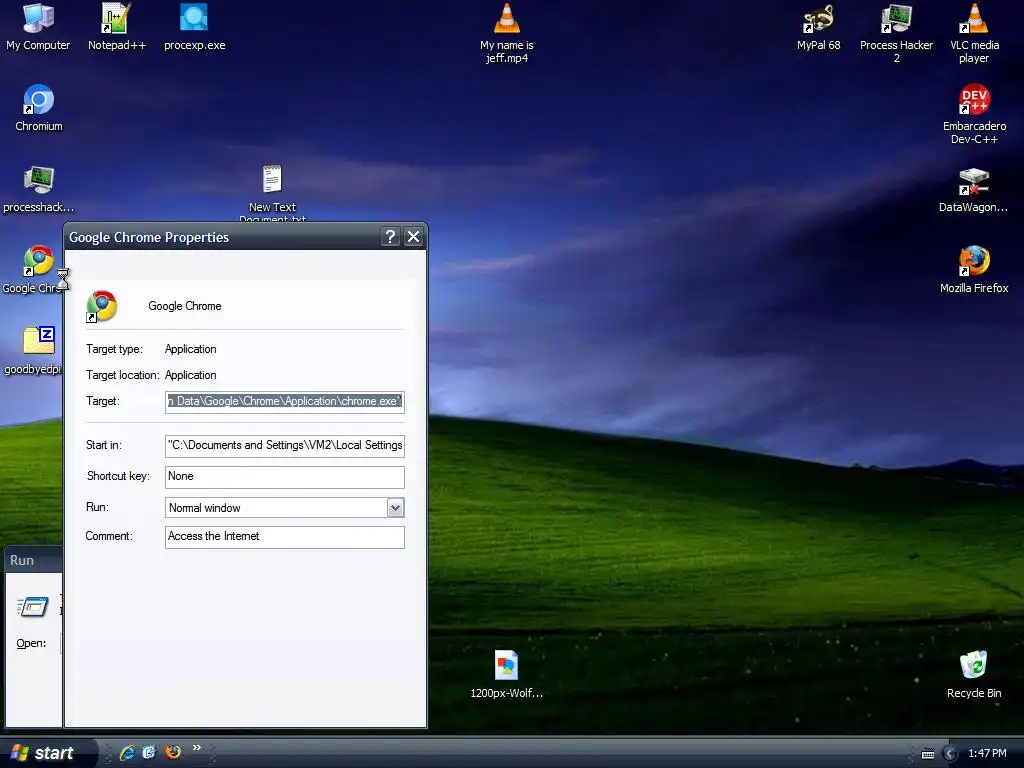Click the Chrome icon in Properties dialog
Image resolution: width=1024 pixels, height=768 pixels.
pos(102,306)
